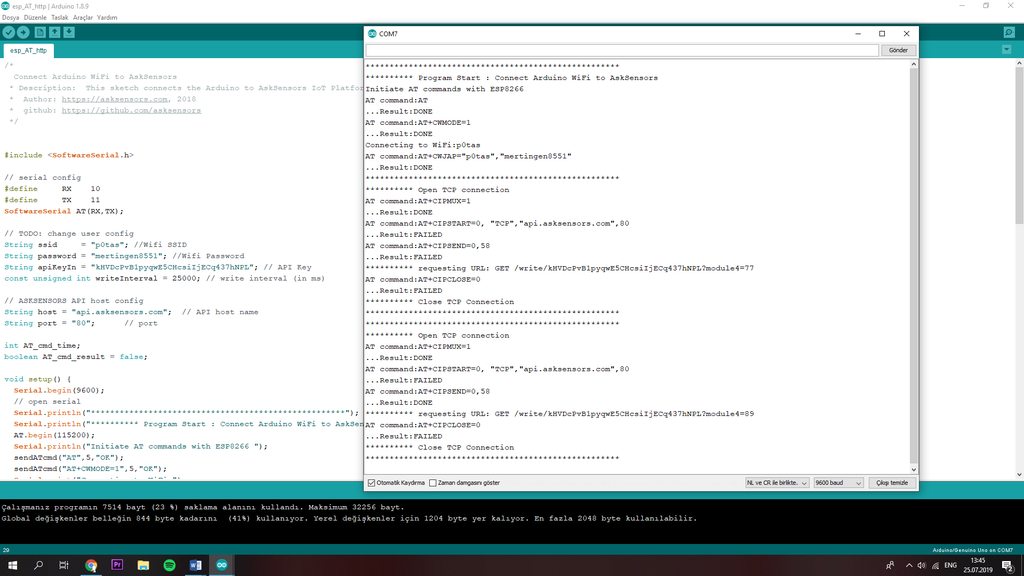Click the Gönder button

click(x=898, y=50)
